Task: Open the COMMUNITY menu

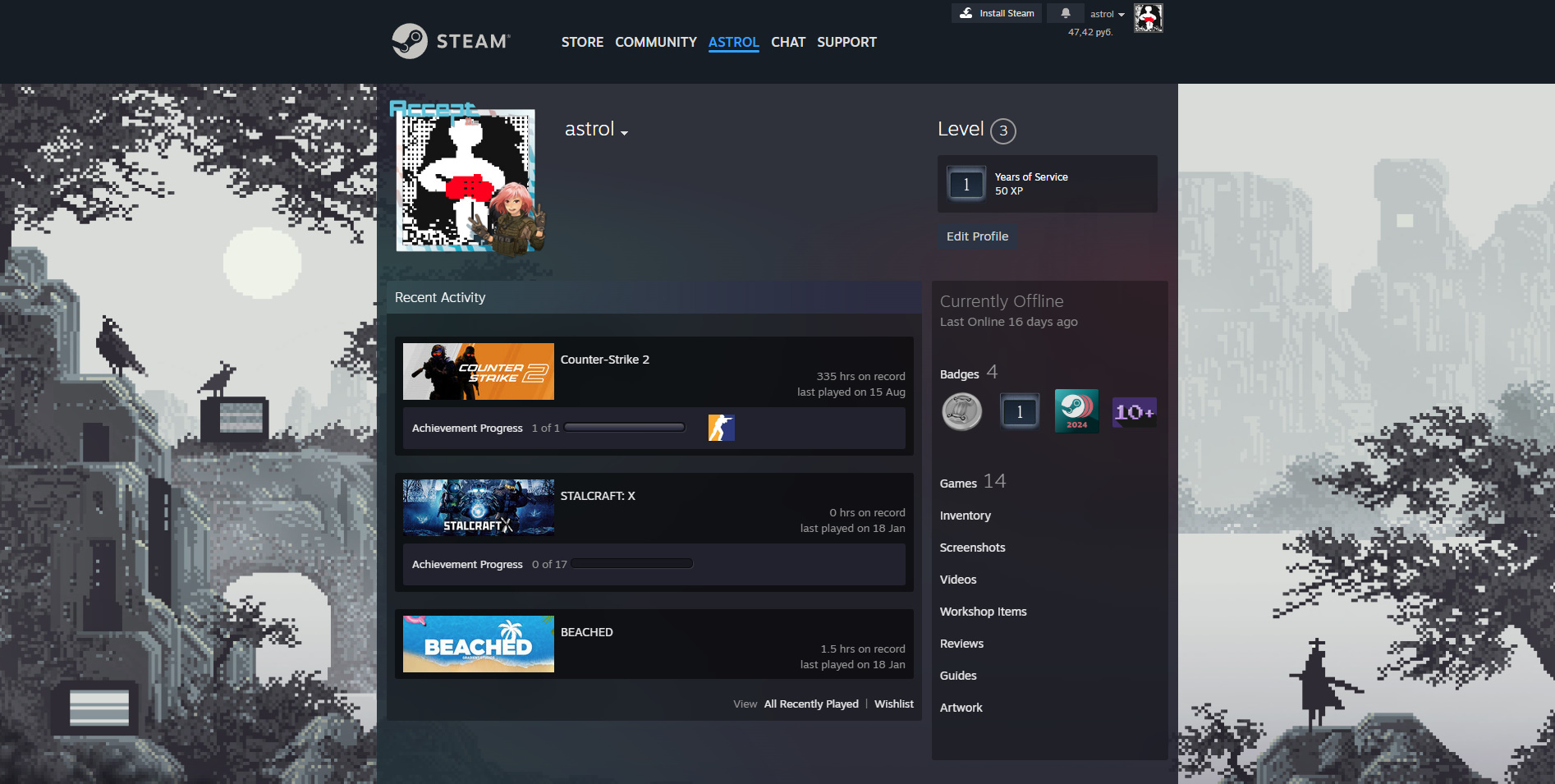Action: click(x=656, y=42)
